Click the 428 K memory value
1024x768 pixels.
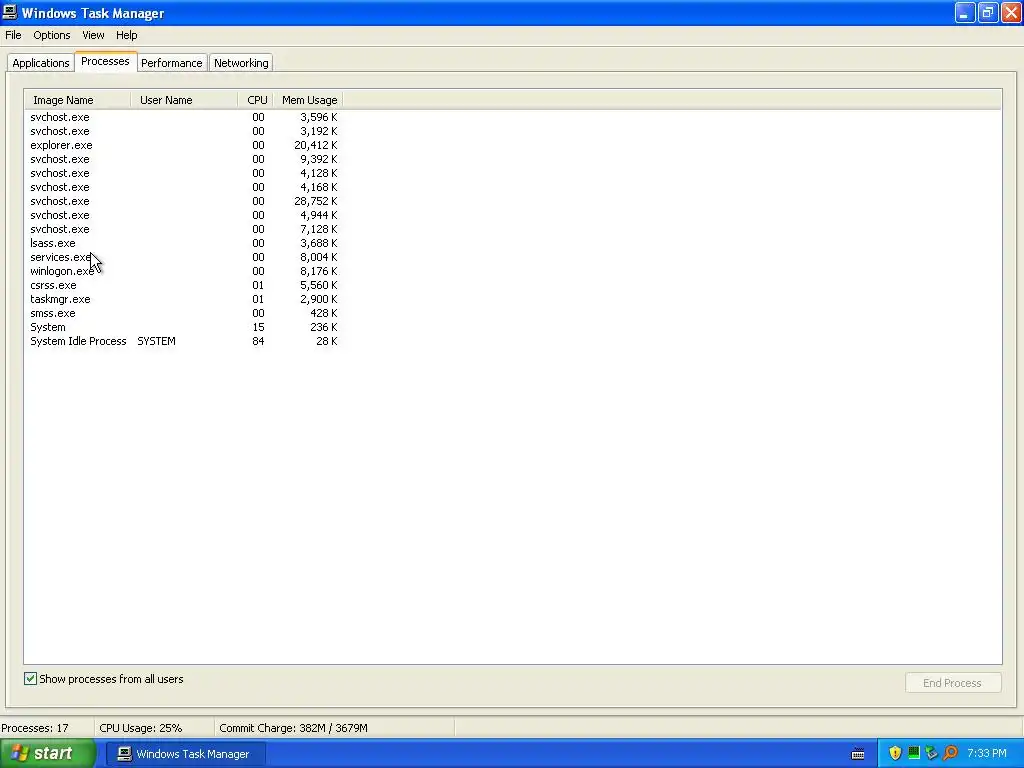(323, 313)
